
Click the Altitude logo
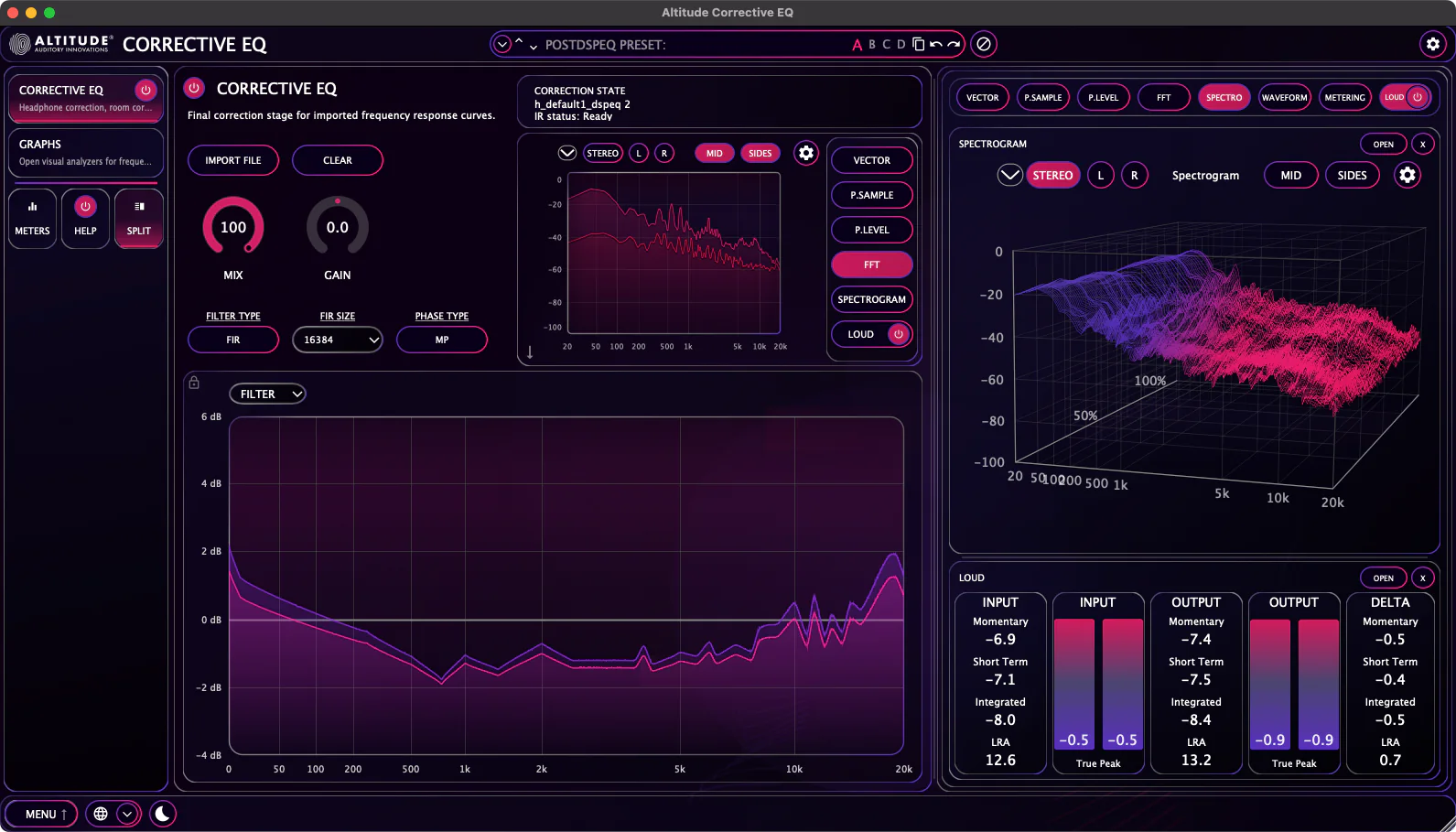tap(60, 44)
